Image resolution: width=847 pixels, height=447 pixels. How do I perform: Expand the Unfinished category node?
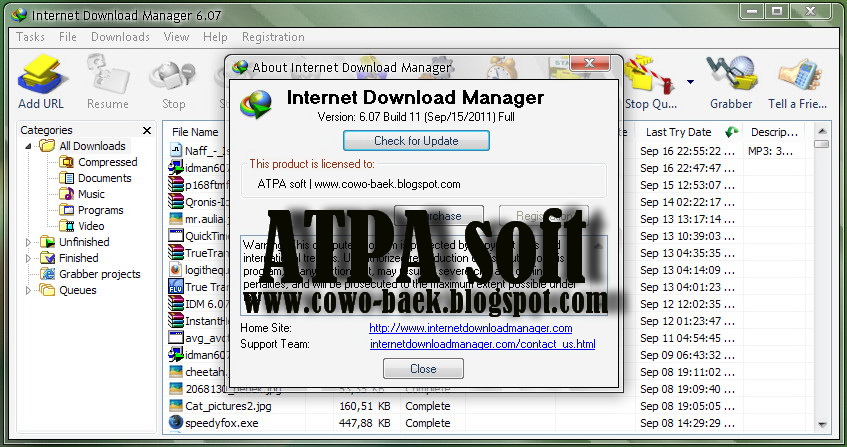coord(28,242)
